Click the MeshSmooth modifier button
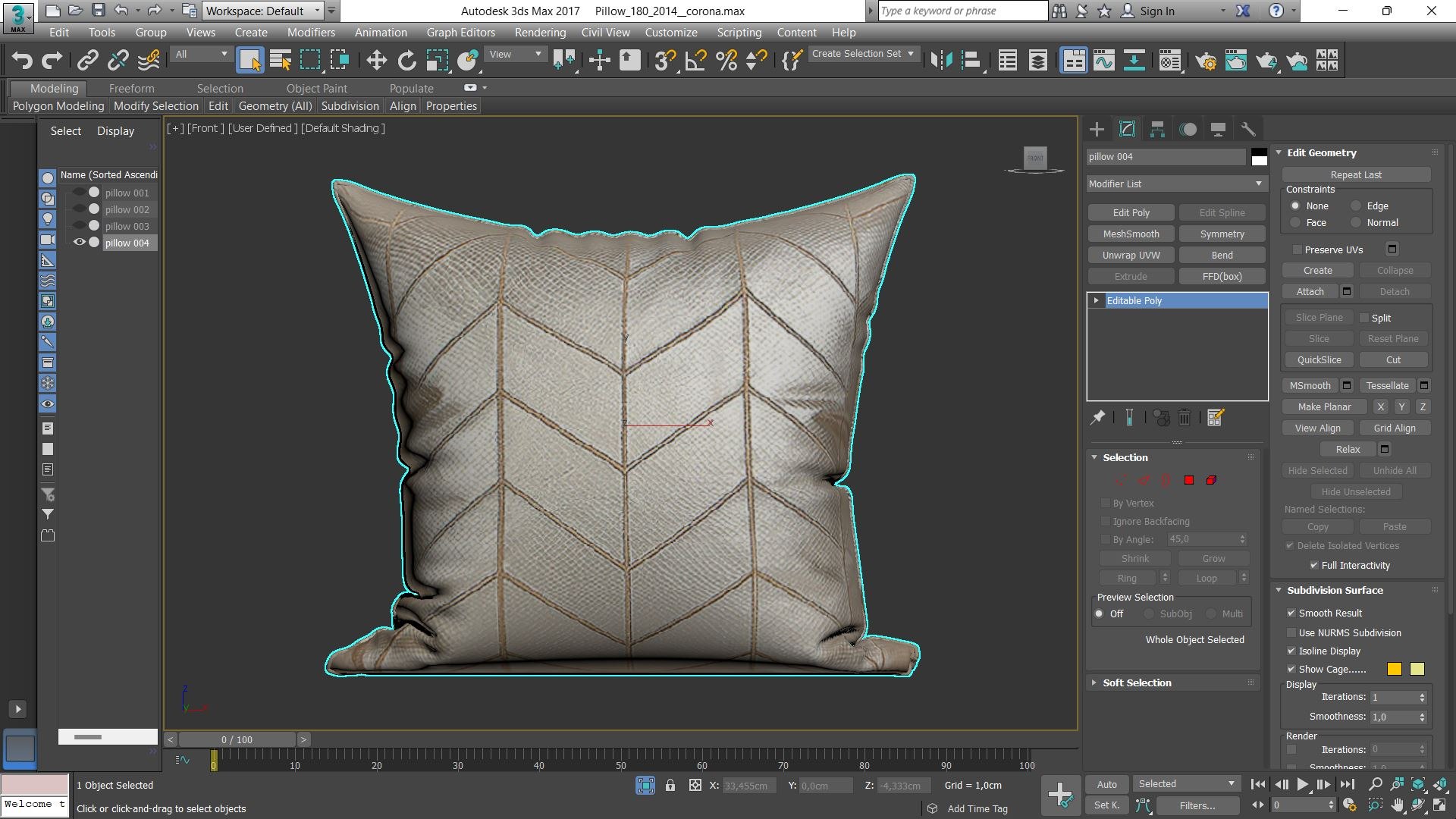 tap(1131, 234)
